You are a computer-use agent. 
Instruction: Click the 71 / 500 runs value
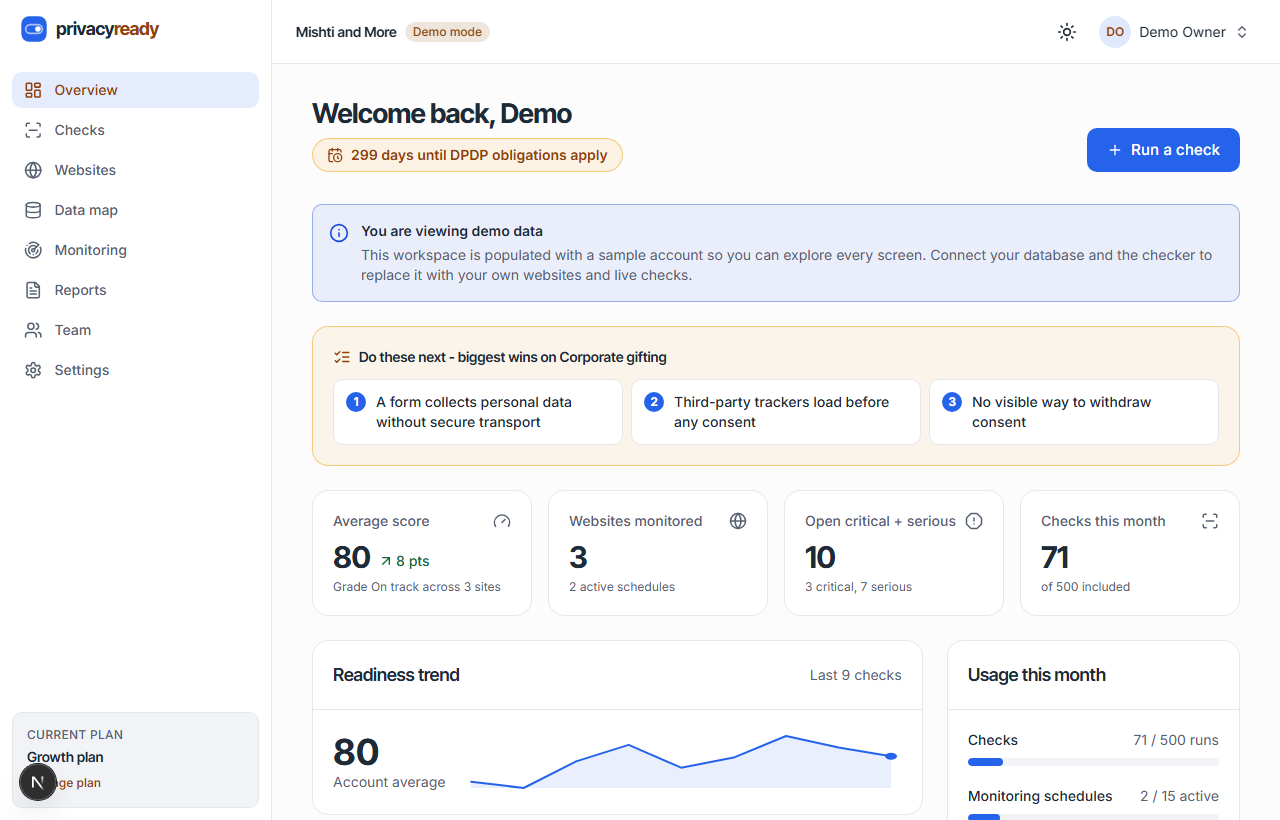(1176, 740)
